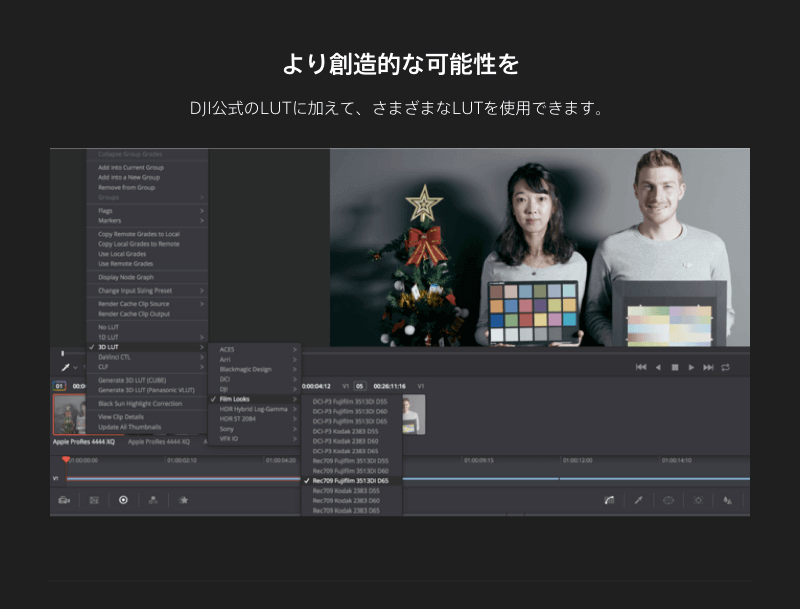Expand the Flags submenu
The image size is (800, 609).
(147, 211)
